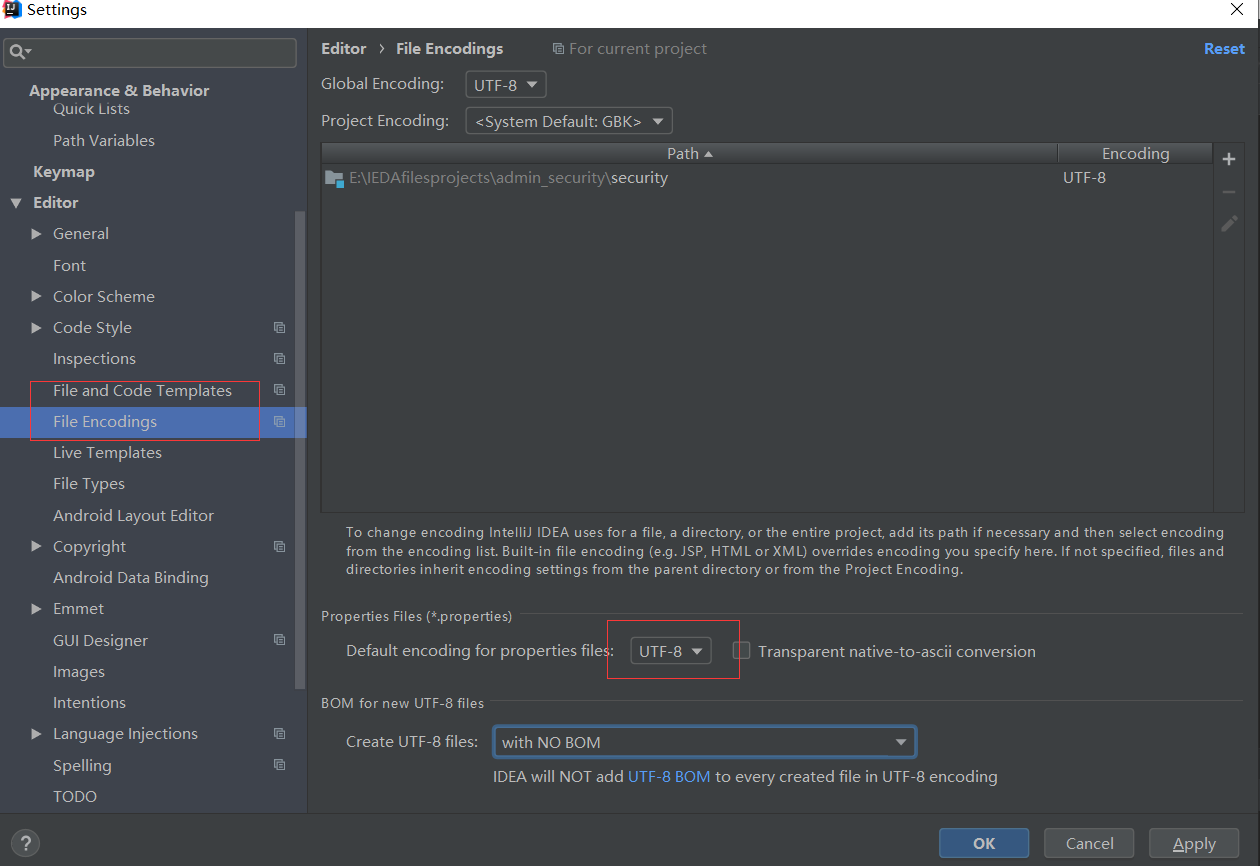Close the Settings dialog window
This screenshot has width=1260, height=866.
pos(1236,10)
